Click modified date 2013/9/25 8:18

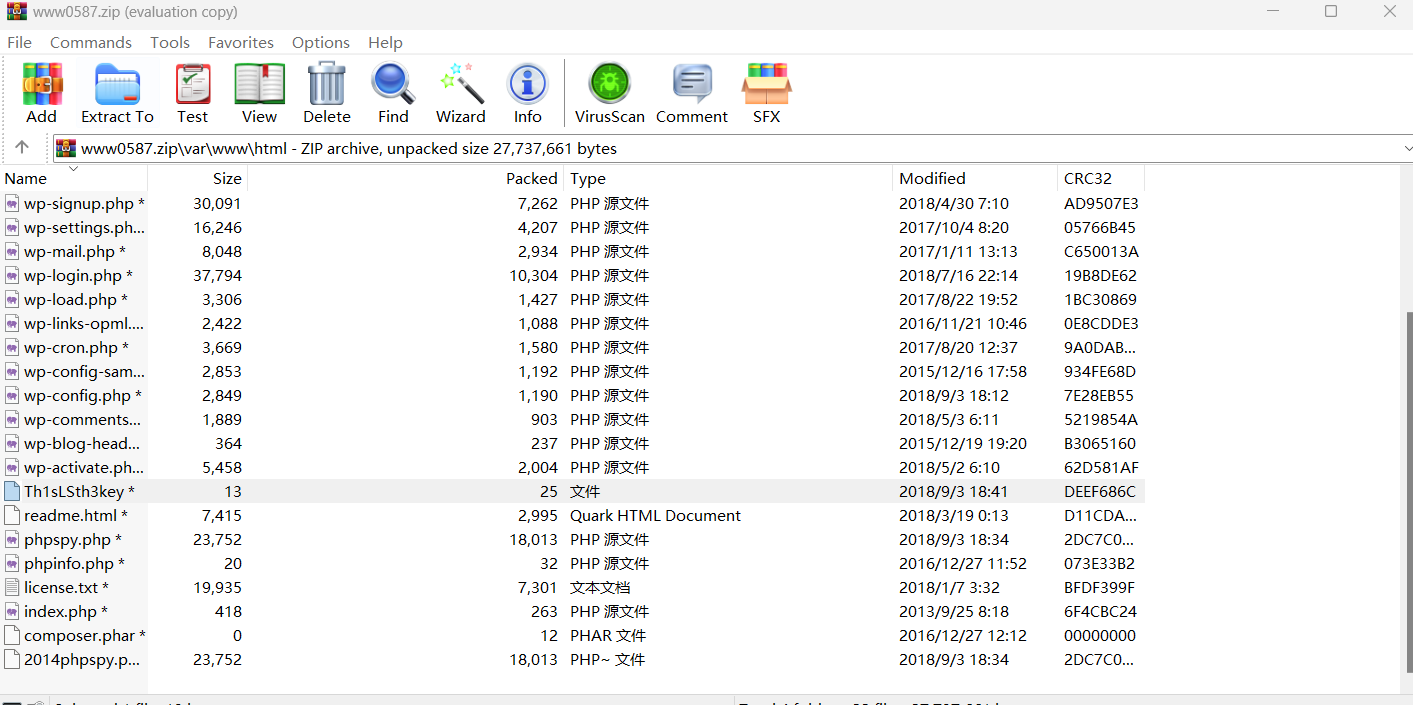click(x=954, y=611)
